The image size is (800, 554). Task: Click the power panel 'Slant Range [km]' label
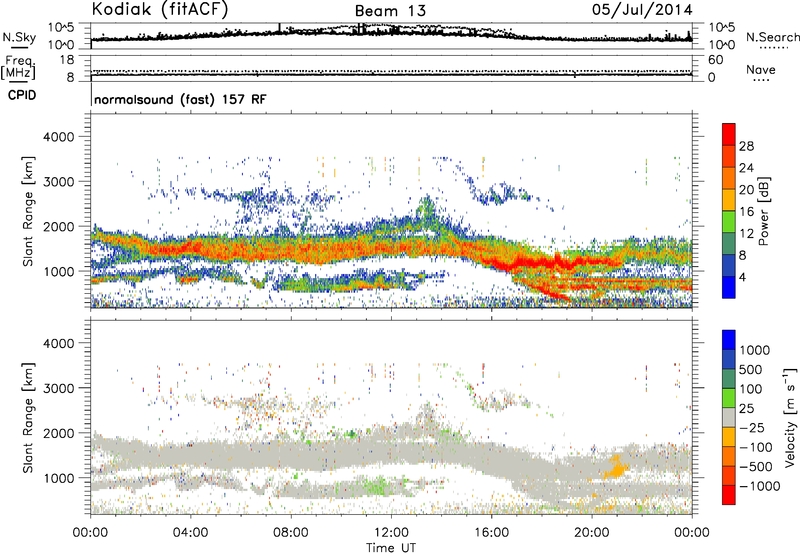(x=28, y=211)
